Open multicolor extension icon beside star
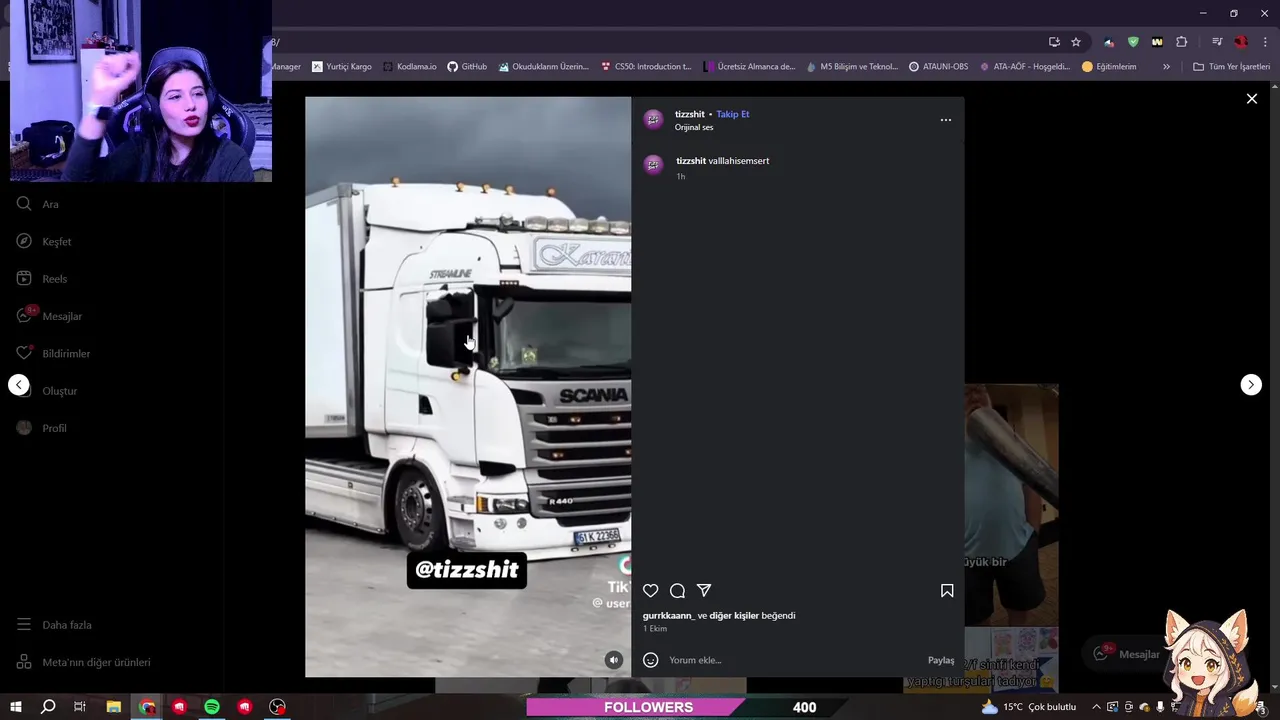The width and height of the screenshot is (1280, 720). coord(1109,42)
